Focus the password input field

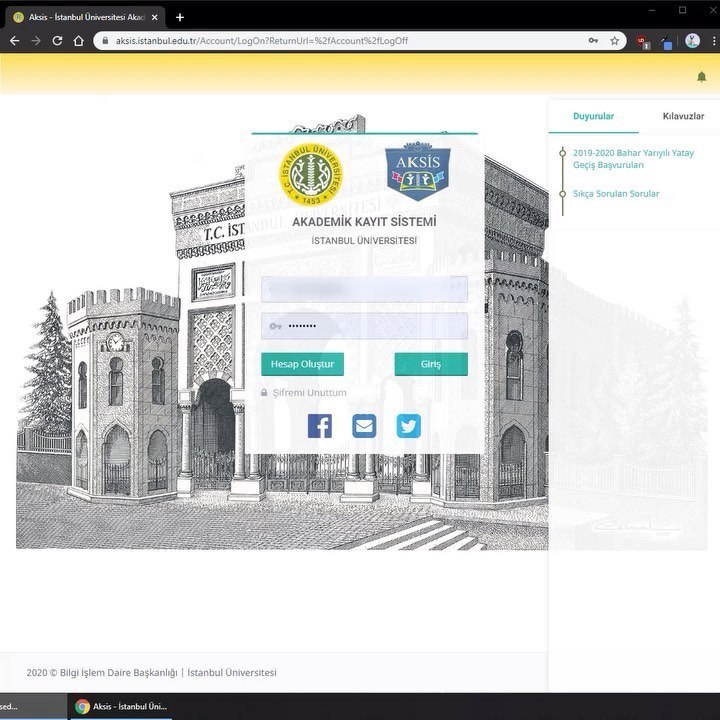tap(364, 326)
